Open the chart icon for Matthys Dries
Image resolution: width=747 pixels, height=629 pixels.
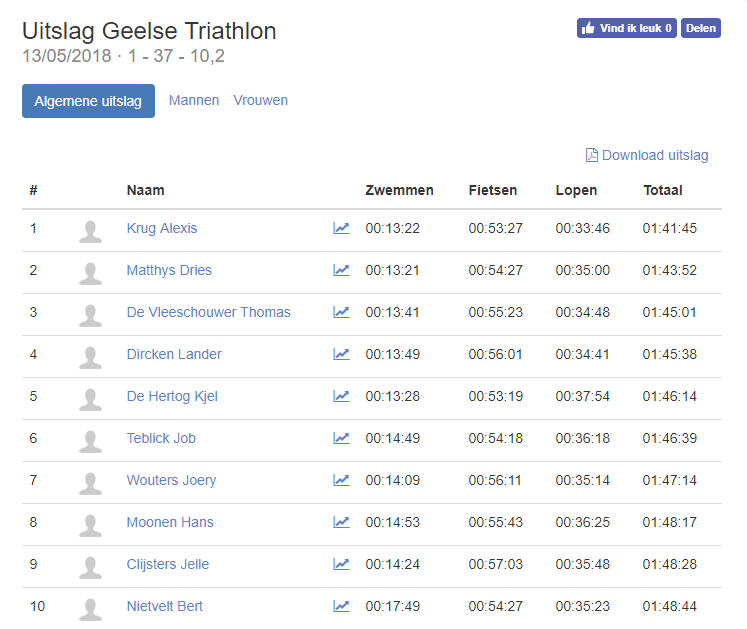[341, 270]
